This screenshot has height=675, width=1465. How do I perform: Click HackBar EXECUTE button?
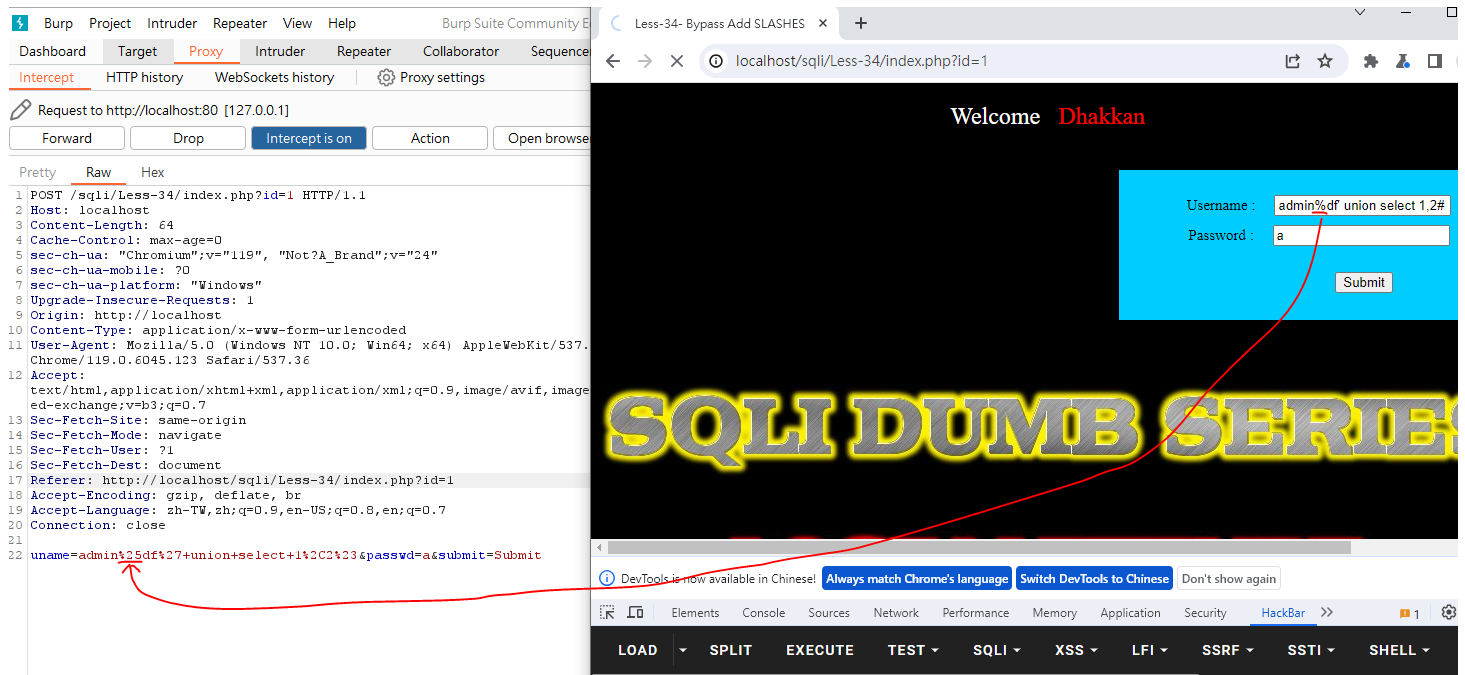[820, 650]
